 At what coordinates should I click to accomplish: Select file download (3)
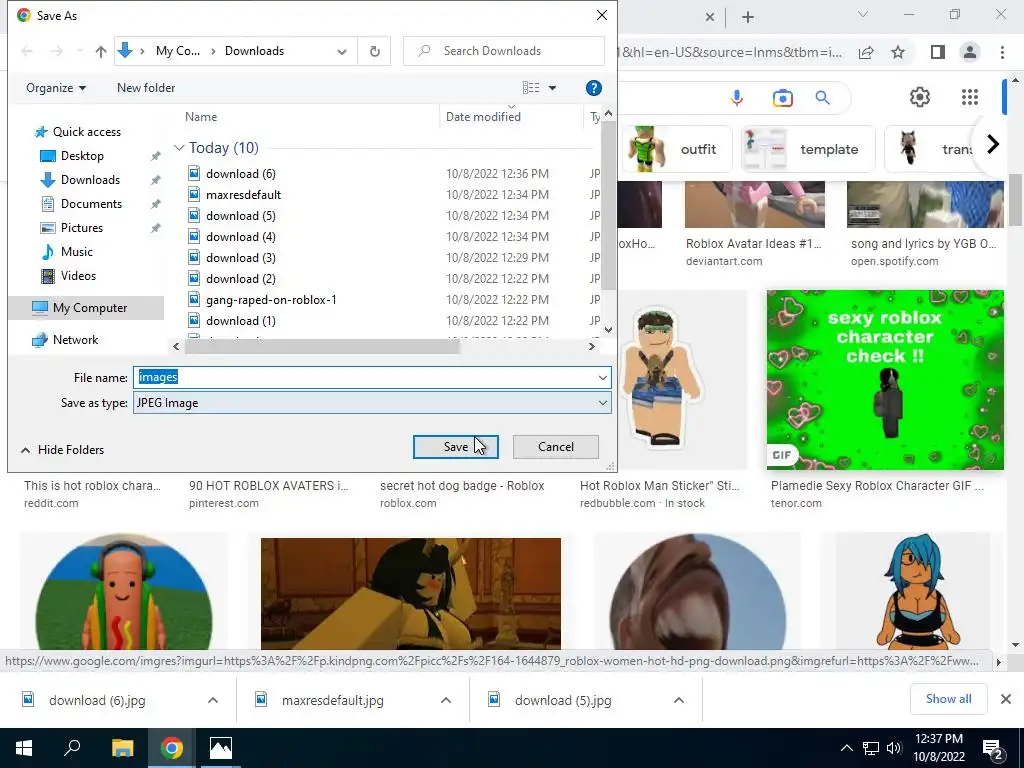[x=240, y=257]
